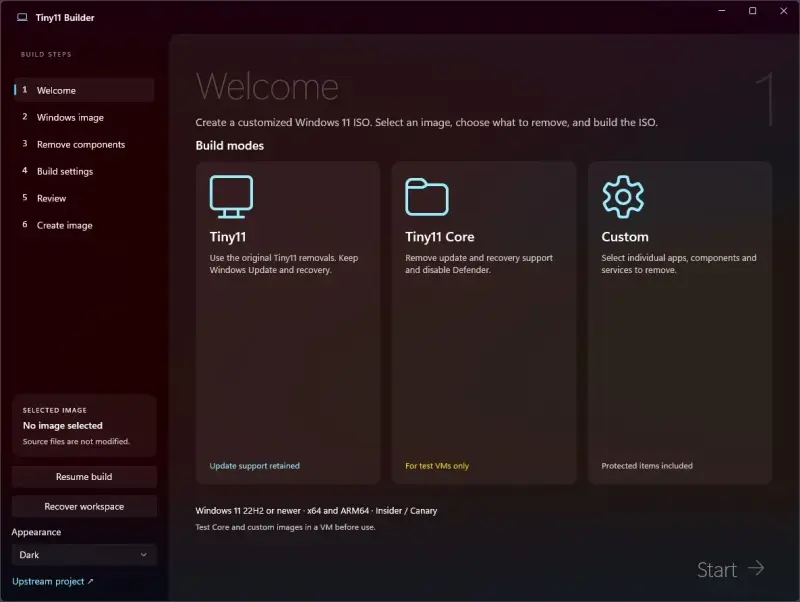800x602 pixels.
Task: Click the 'For test VMs only' label
Action: (x=437, y=466)
